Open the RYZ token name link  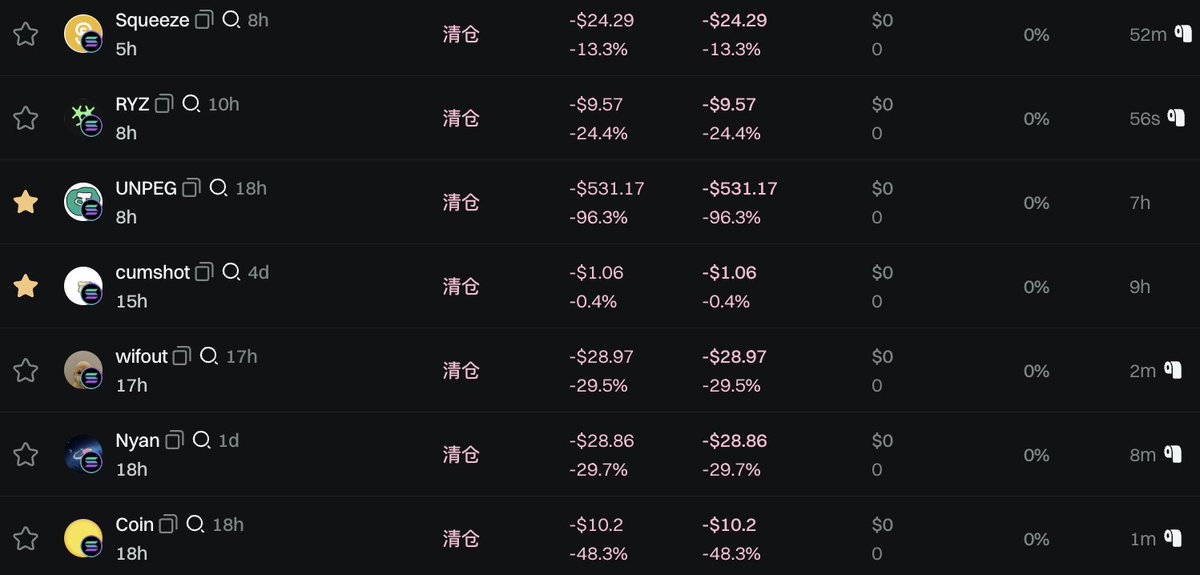click(132, 104)
